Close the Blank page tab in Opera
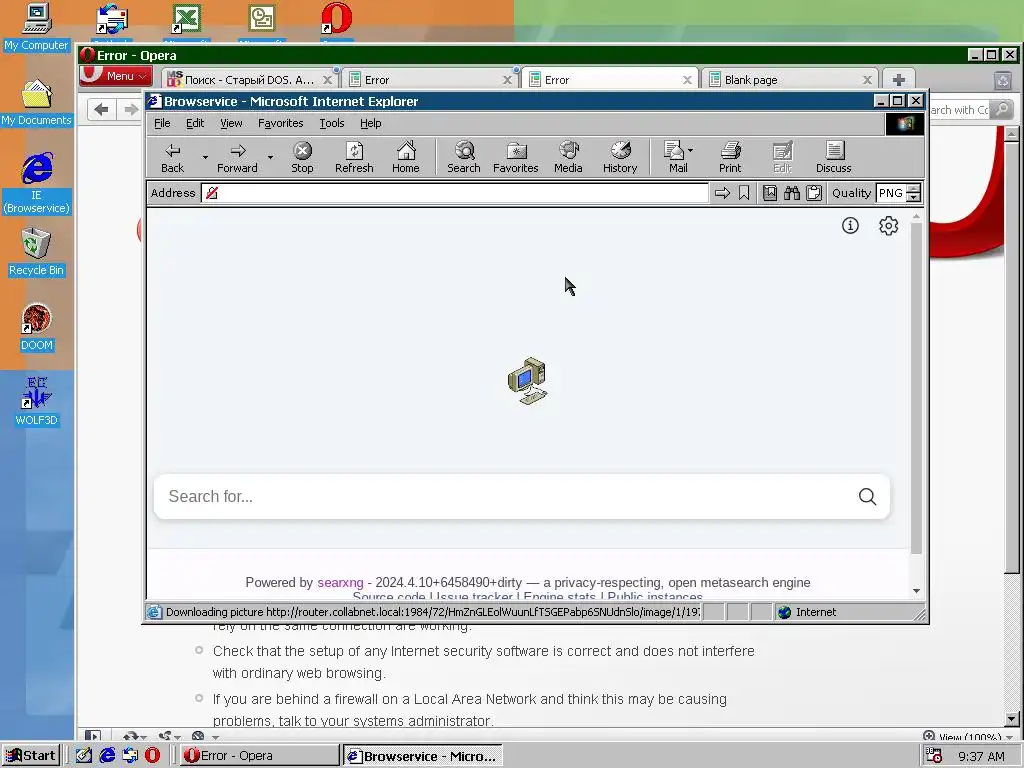 pos(867,80)
